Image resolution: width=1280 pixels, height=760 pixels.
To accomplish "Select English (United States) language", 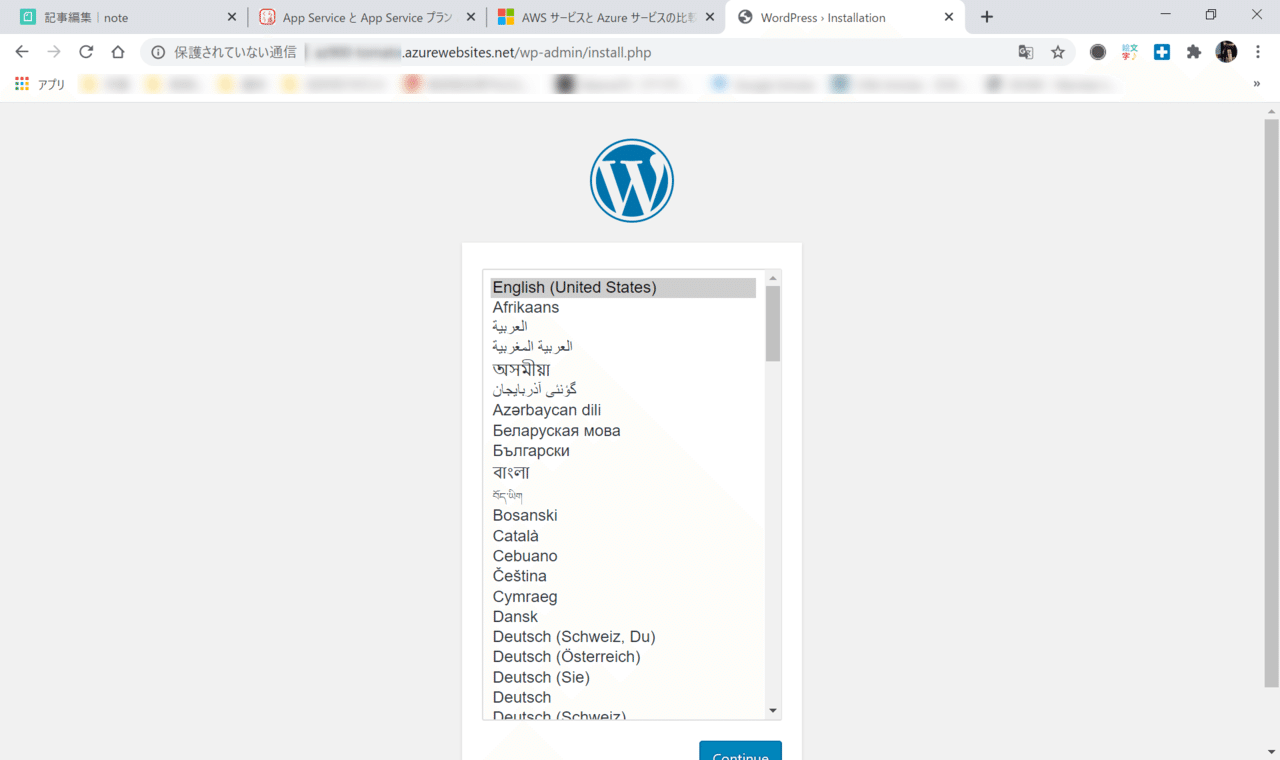I will tap(623, 287).
